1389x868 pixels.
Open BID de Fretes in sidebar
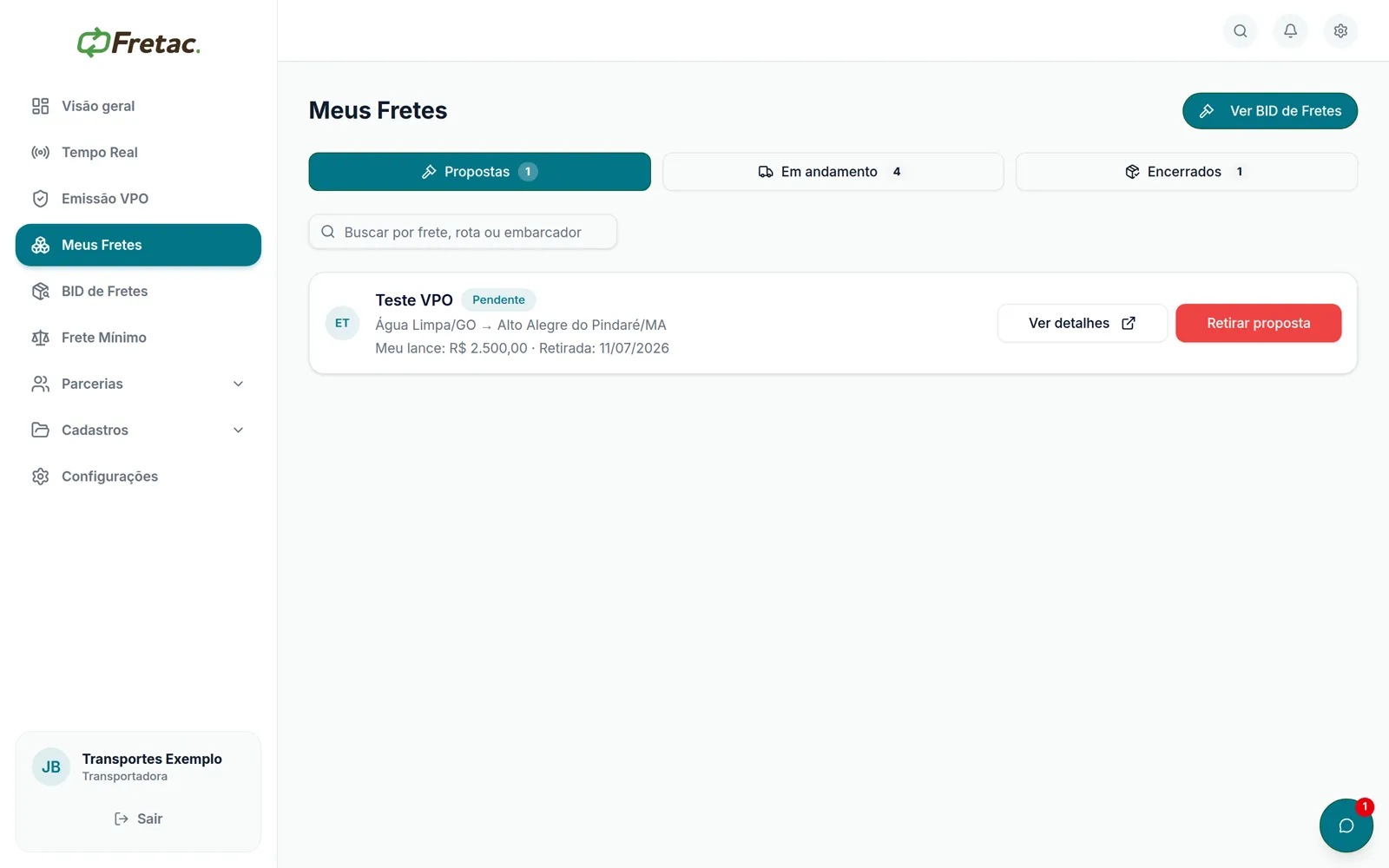tap(138, 291)
